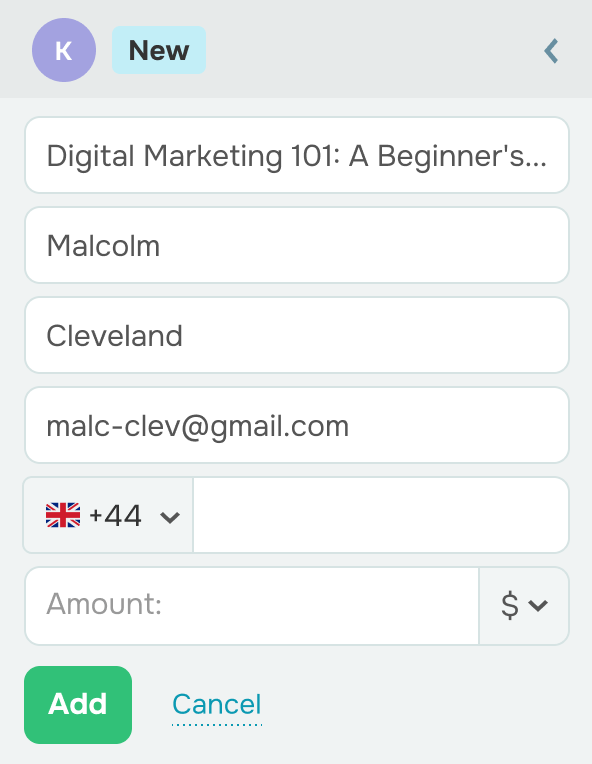Click the empty phone number field
This screenshot has height=764, width=592.
click(381, 515)
